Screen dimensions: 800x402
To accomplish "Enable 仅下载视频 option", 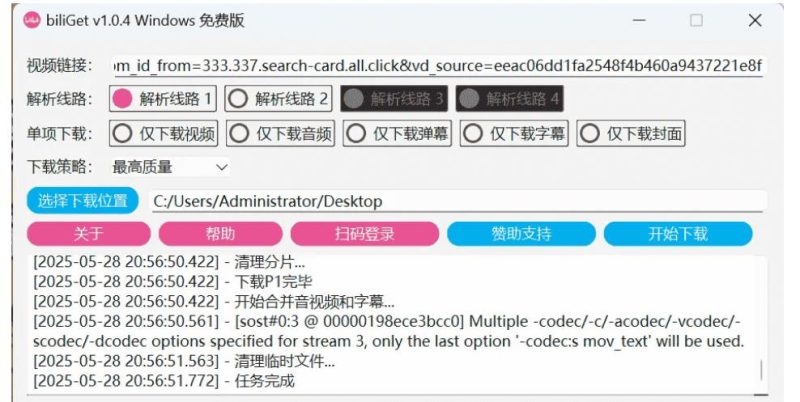I will [163, 134].
